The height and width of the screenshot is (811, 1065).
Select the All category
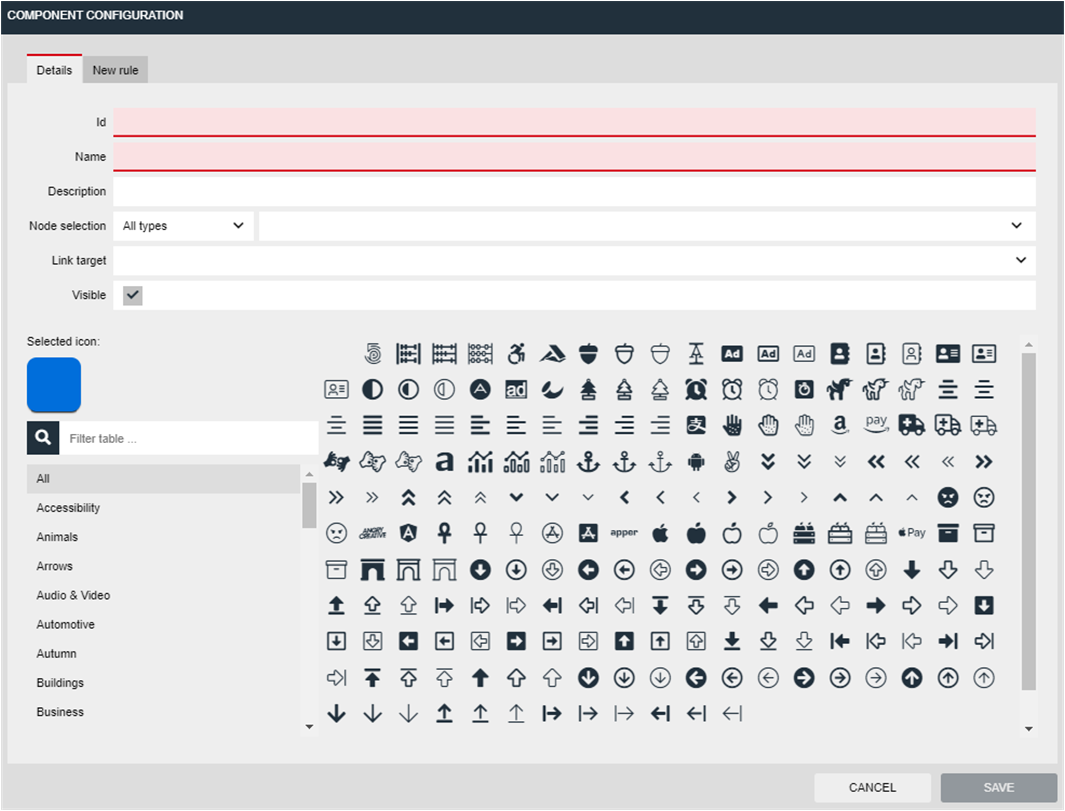[x=163, y=478]
